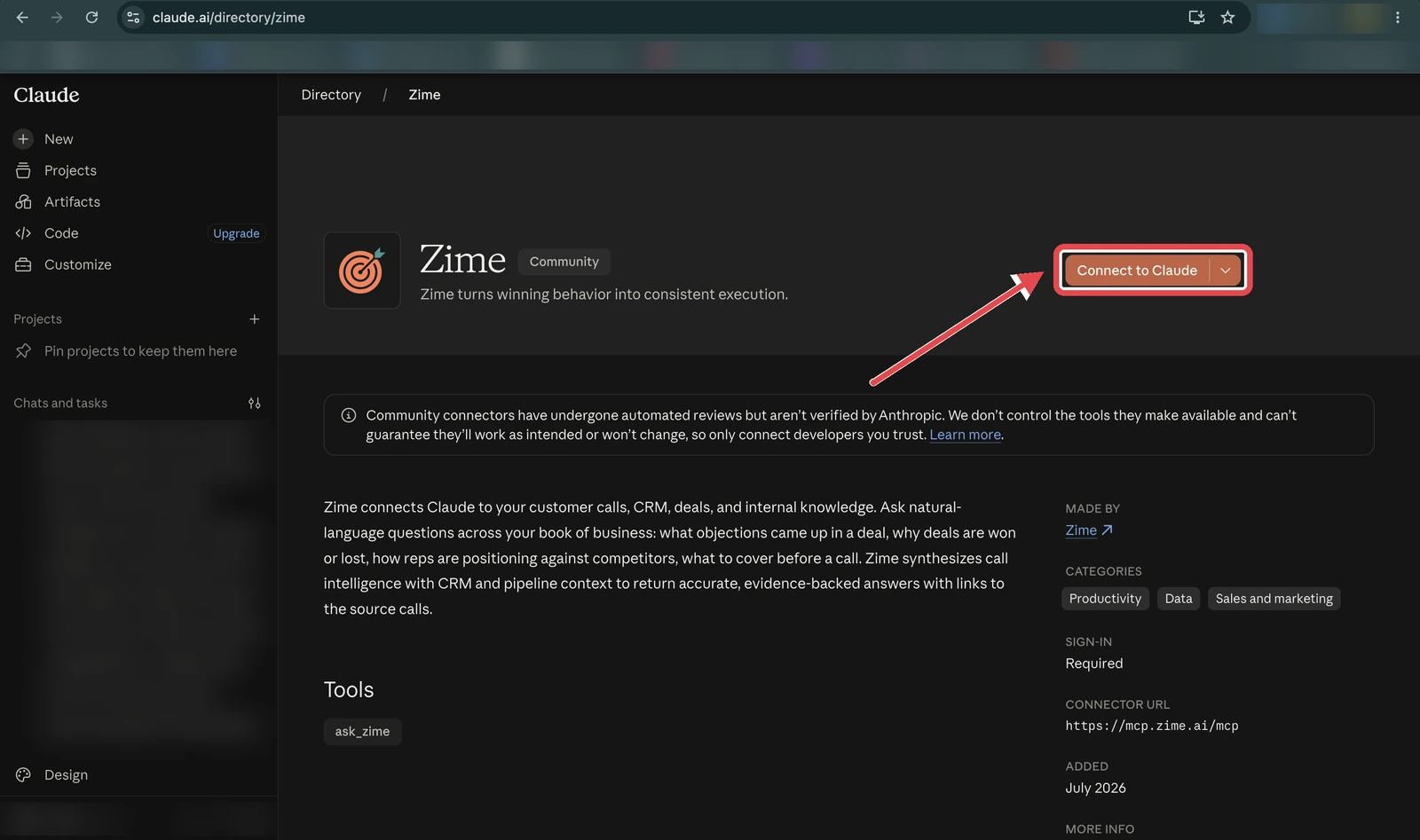Click the Artifacts shapes icon
The width and height of the screenshot is (1420, 840).
pos(23,202)
